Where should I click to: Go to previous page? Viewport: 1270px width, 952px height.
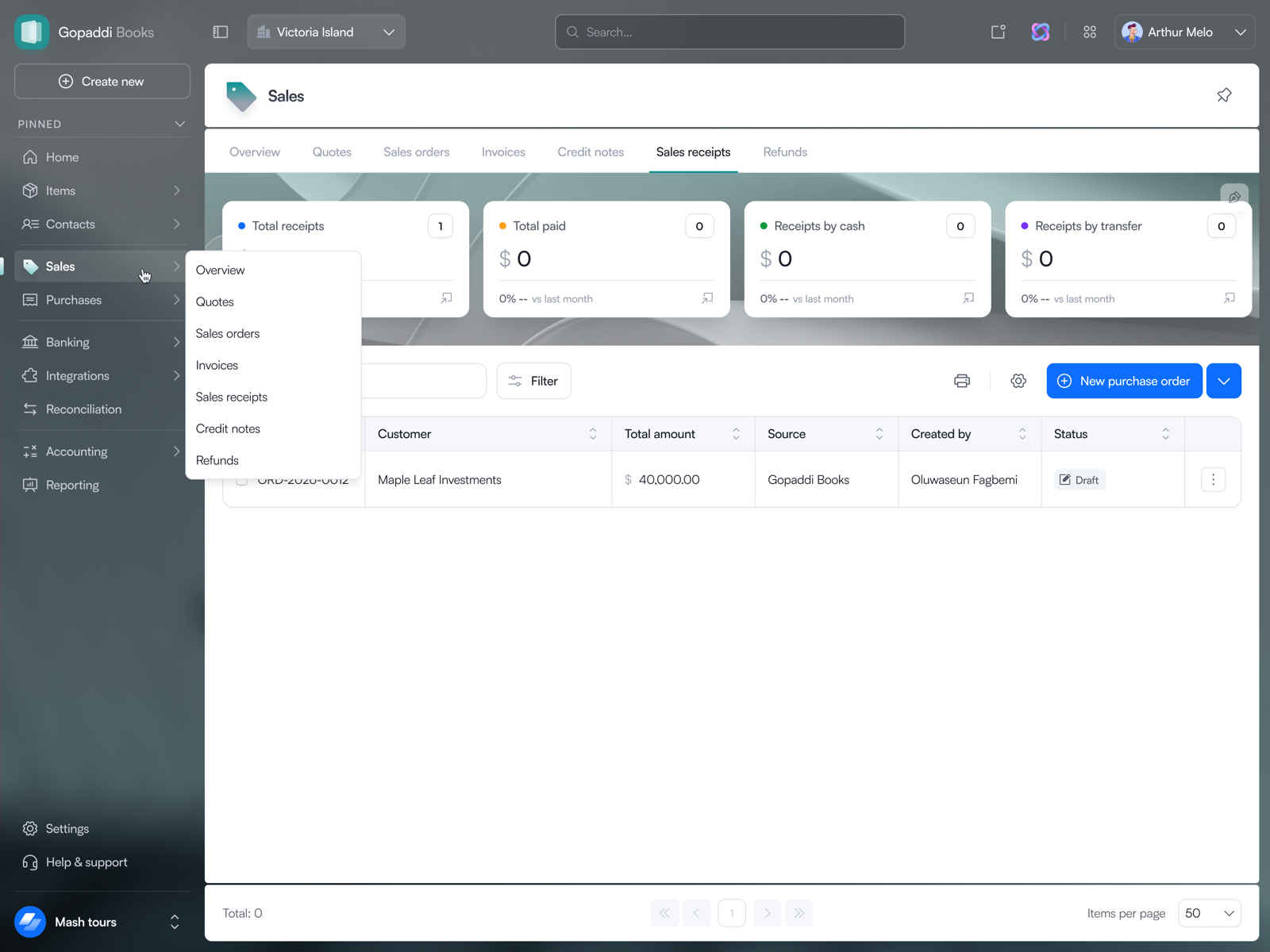pos(696,913)
